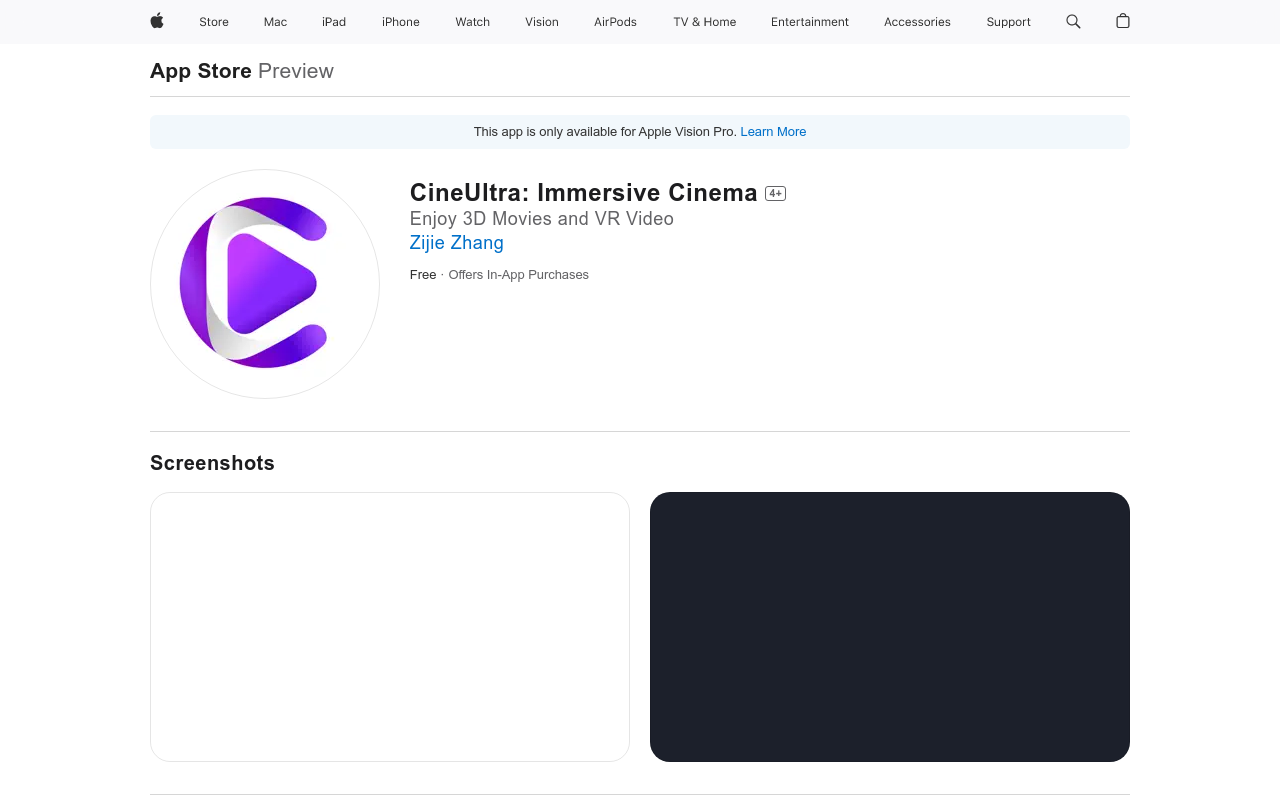Click the Screenshots section heading
1280x800 pixels.
(212, 463)
